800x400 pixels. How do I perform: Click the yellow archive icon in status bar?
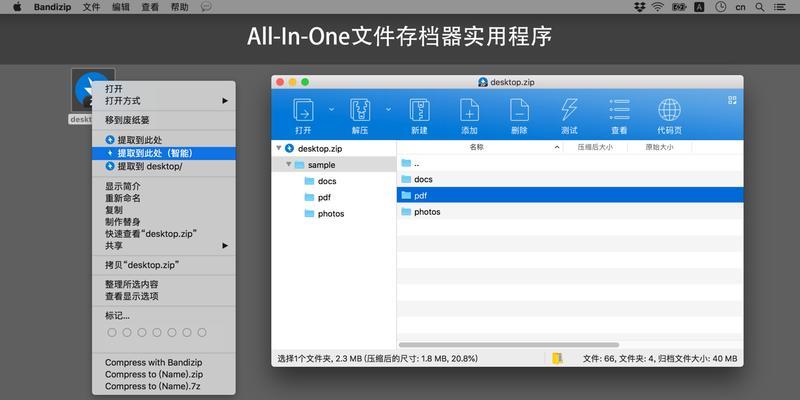point(557,358)
